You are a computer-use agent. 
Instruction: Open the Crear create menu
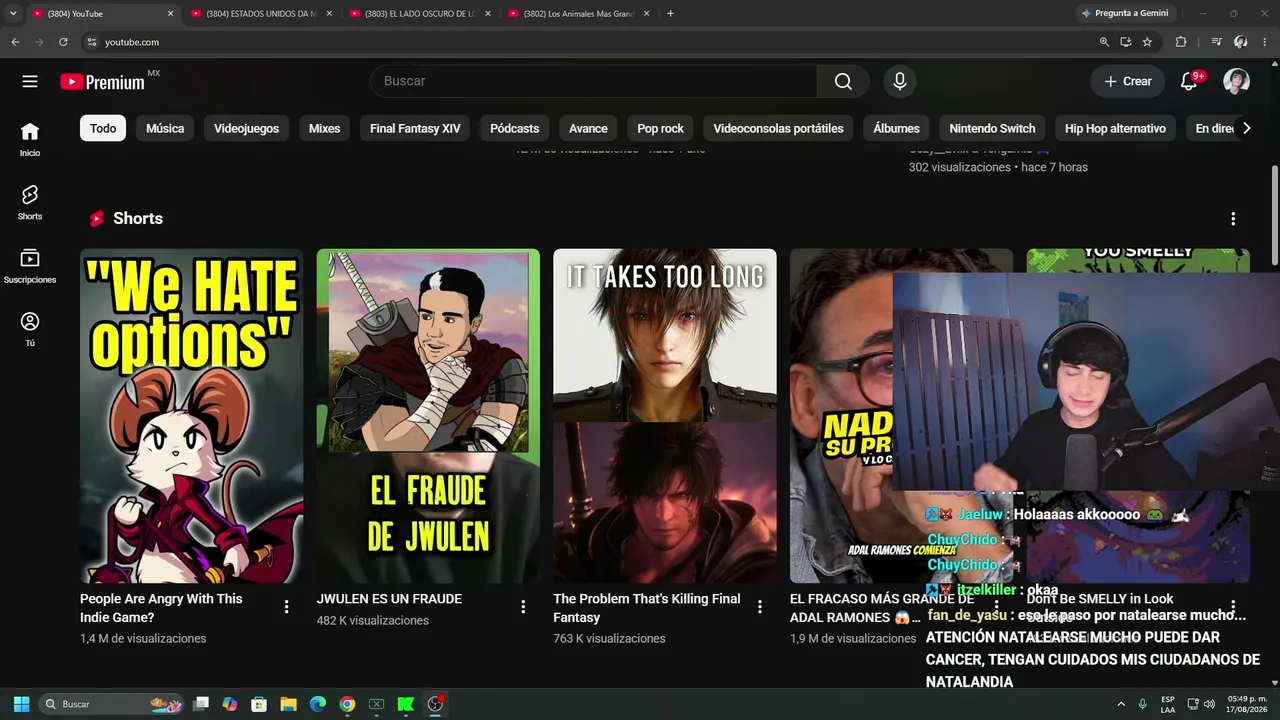1128,81
